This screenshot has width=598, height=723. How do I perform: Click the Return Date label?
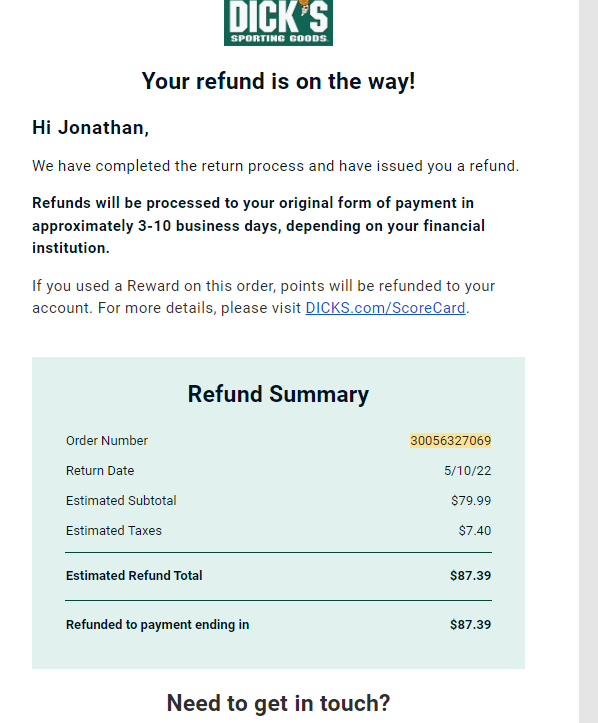(x=100, y=470)
